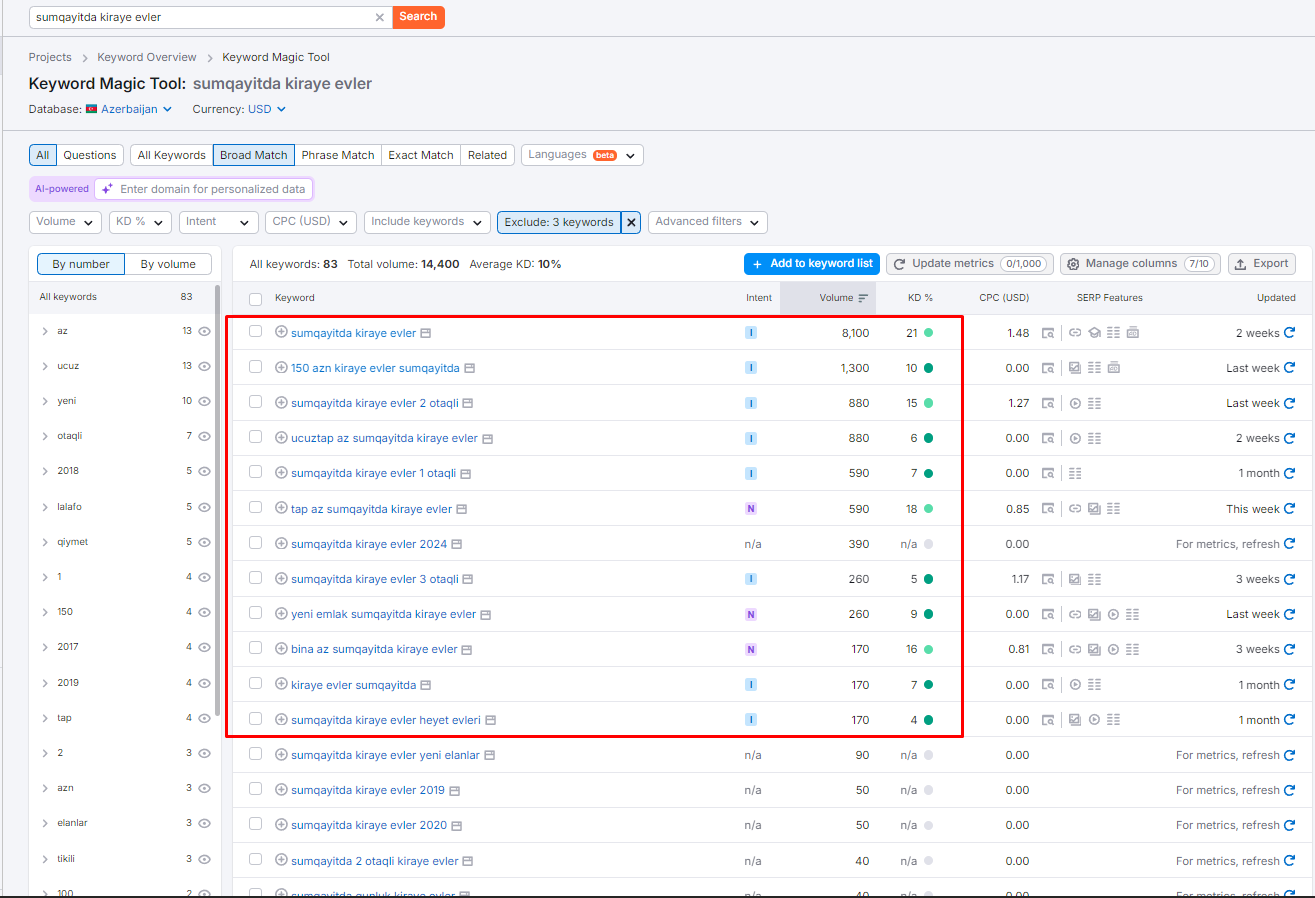Screen dimensions: 1315x898
Task: Select the All Keywords match tab
Action: coord(171,155)
